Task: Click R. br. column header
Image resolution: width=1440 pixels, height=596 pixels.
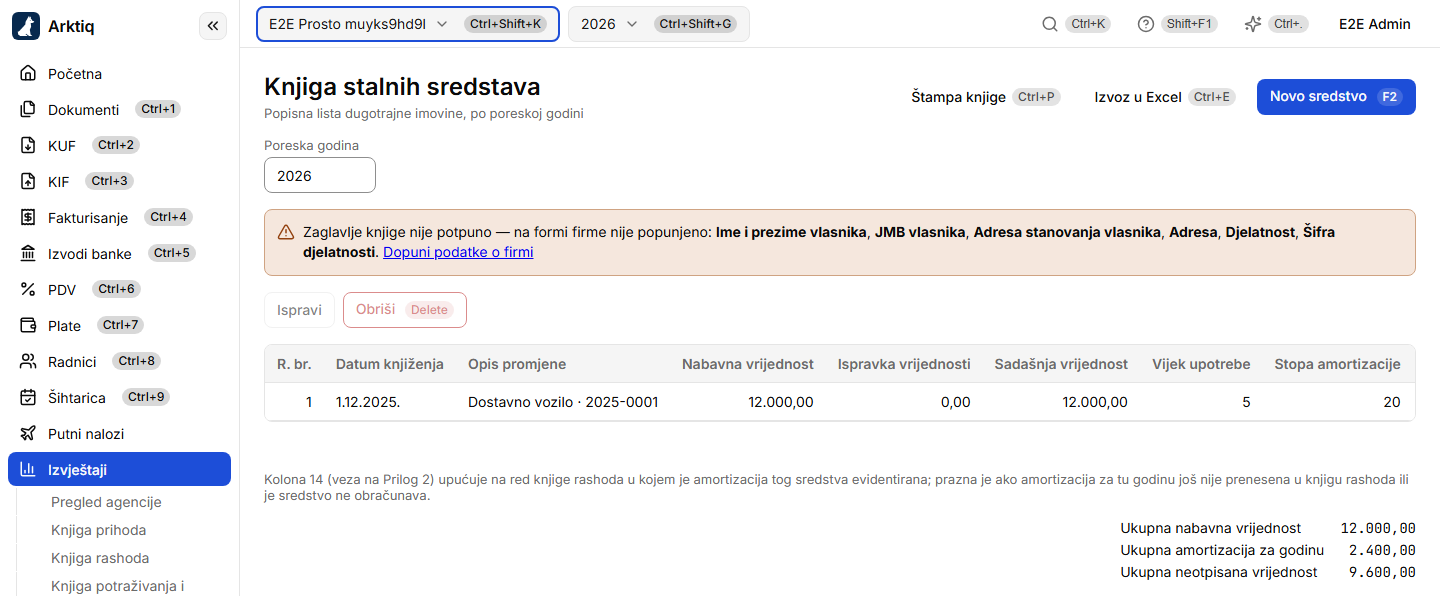Action: point(294,364)
